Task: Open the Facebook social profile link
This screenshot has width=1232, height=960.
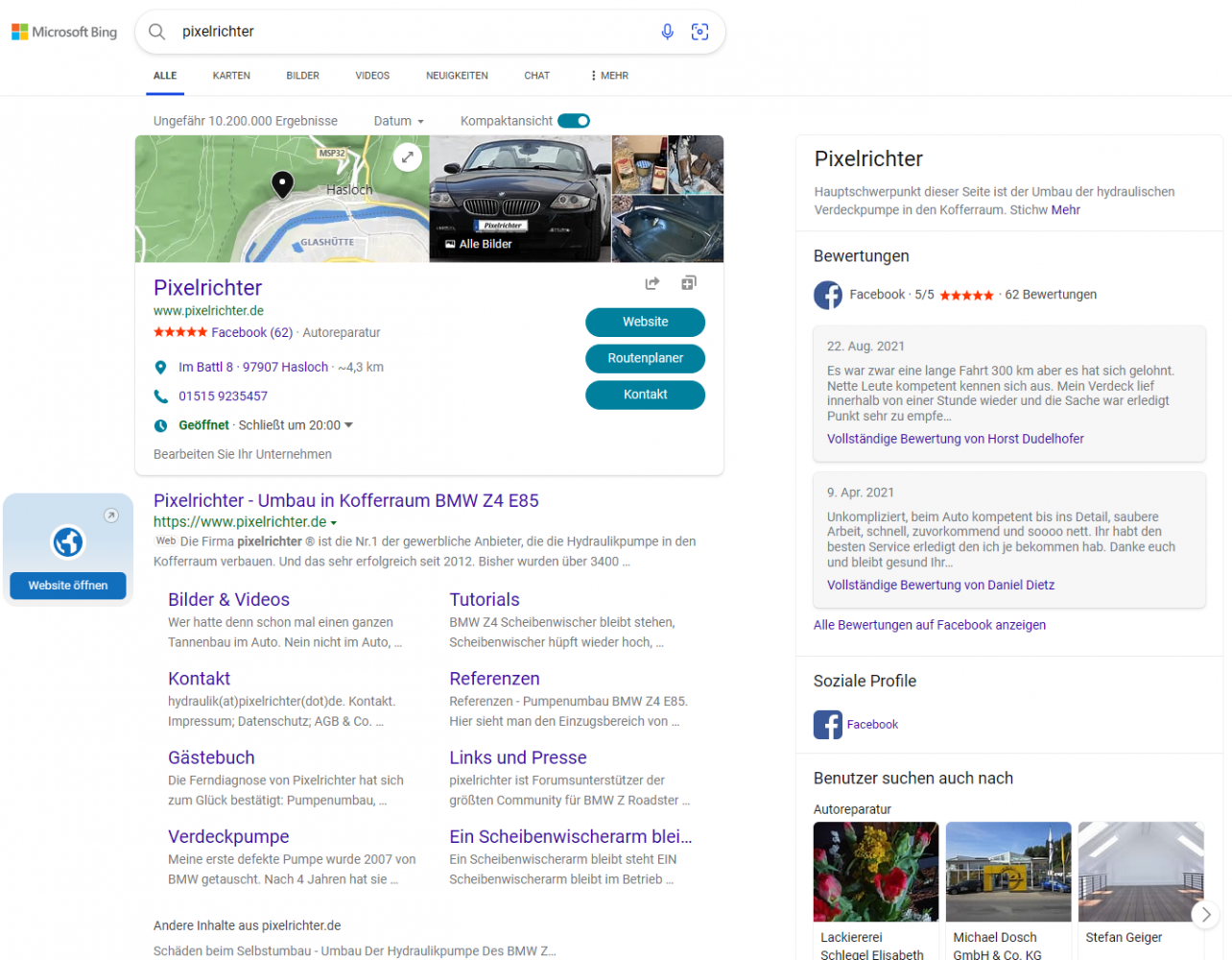Action: (x=872, y=725)
